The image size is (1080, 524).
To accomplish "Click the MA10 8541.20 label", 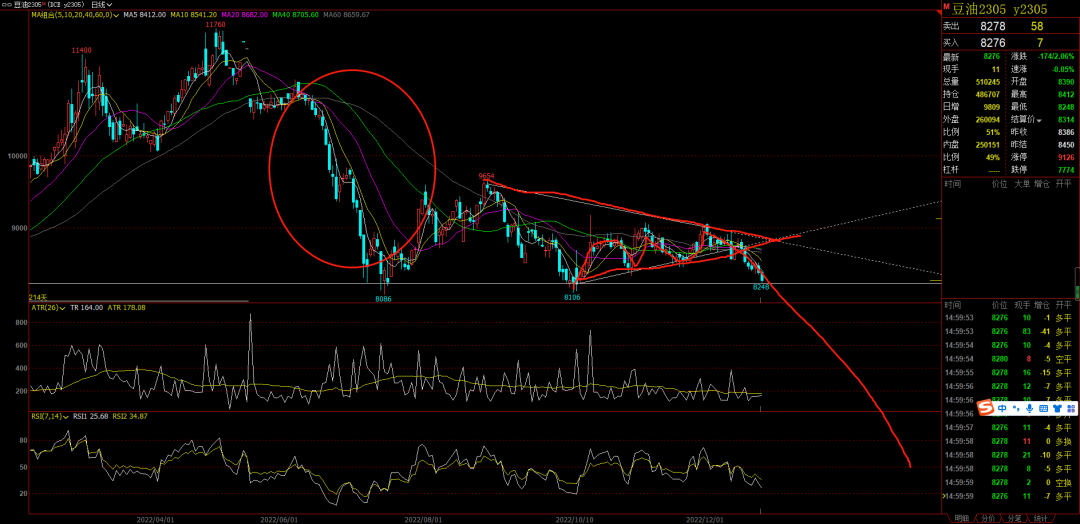I will point(194,14).
